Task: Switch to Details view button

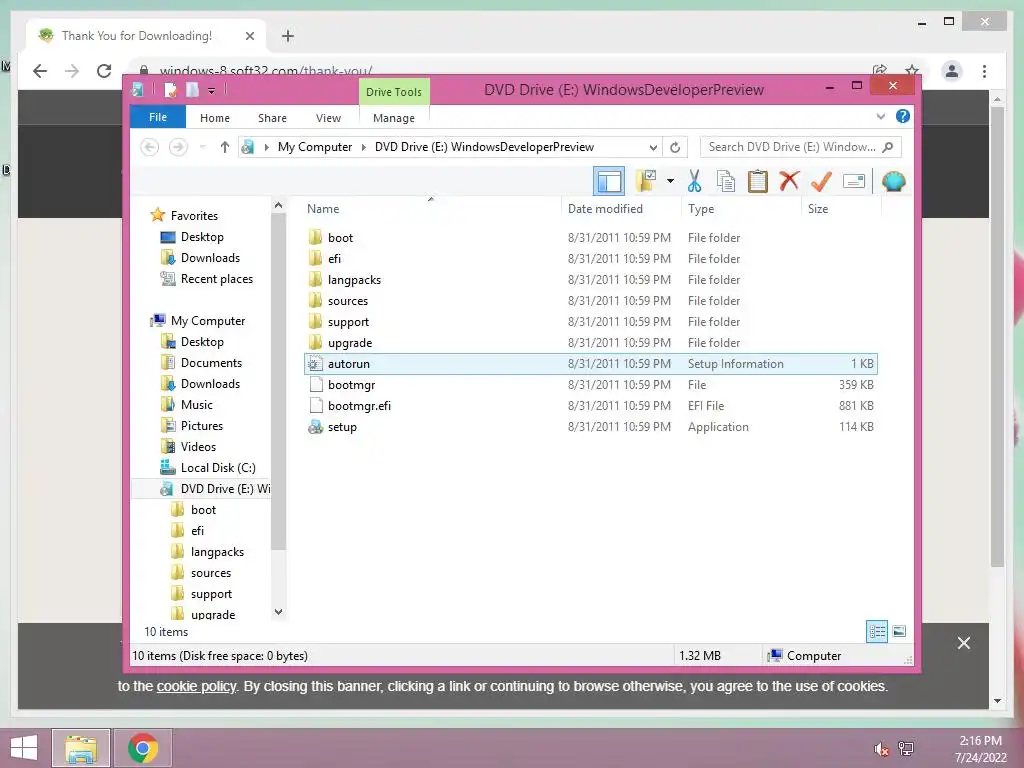Action: (x=876, y=631)
